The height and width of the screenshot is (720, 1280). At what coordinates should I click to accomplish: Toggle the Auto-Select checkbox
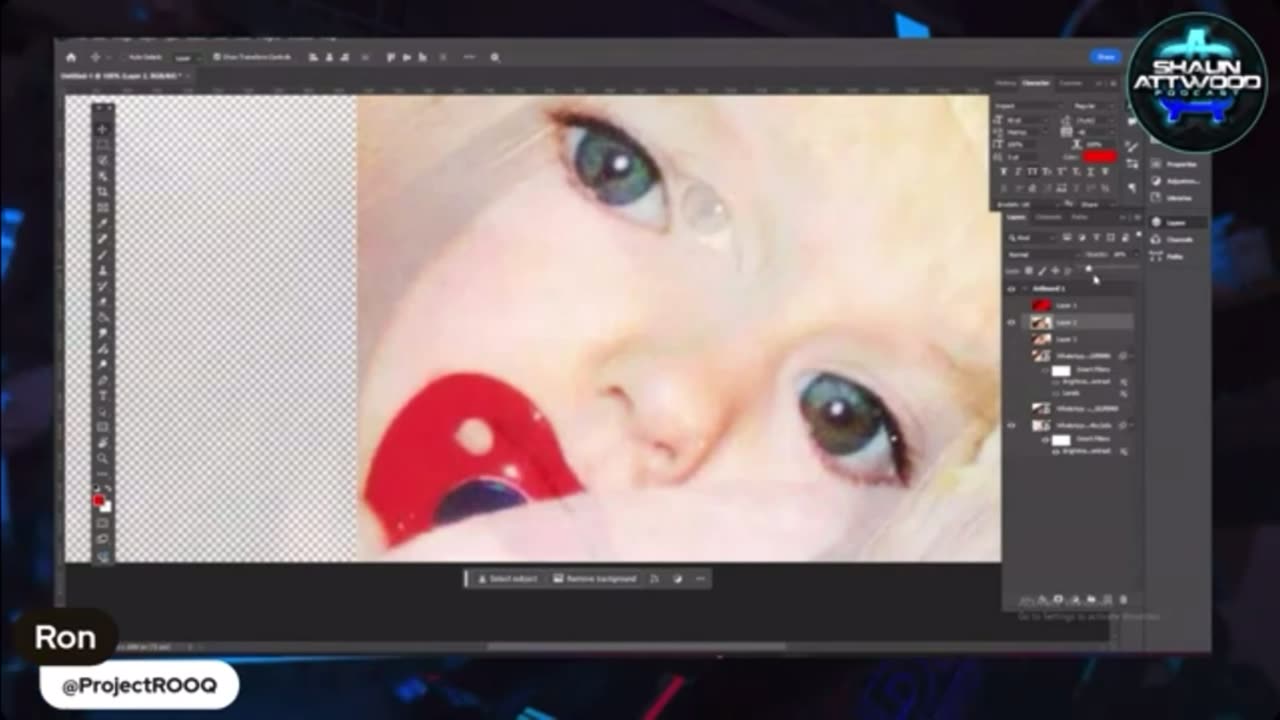(x=126, y=57)
